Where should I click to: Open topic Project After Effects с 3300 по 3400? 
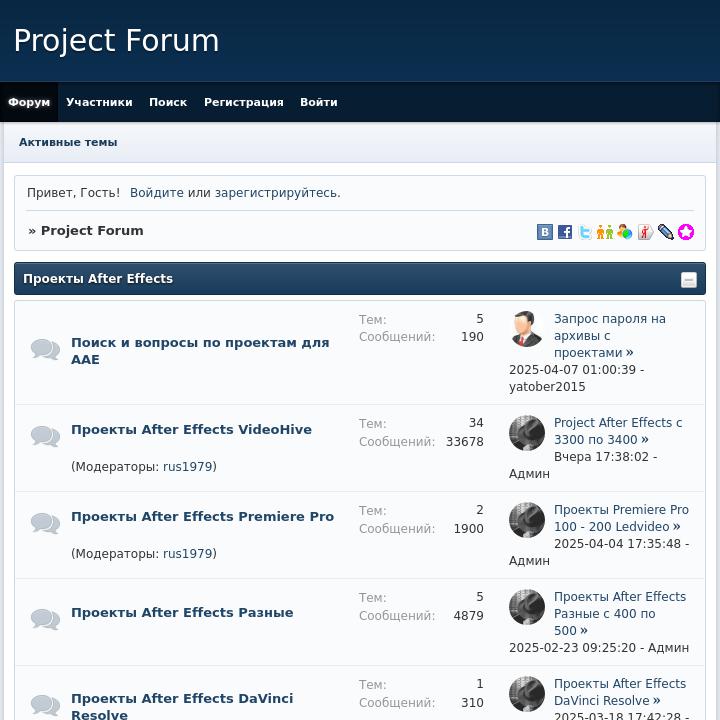(618, 431)
